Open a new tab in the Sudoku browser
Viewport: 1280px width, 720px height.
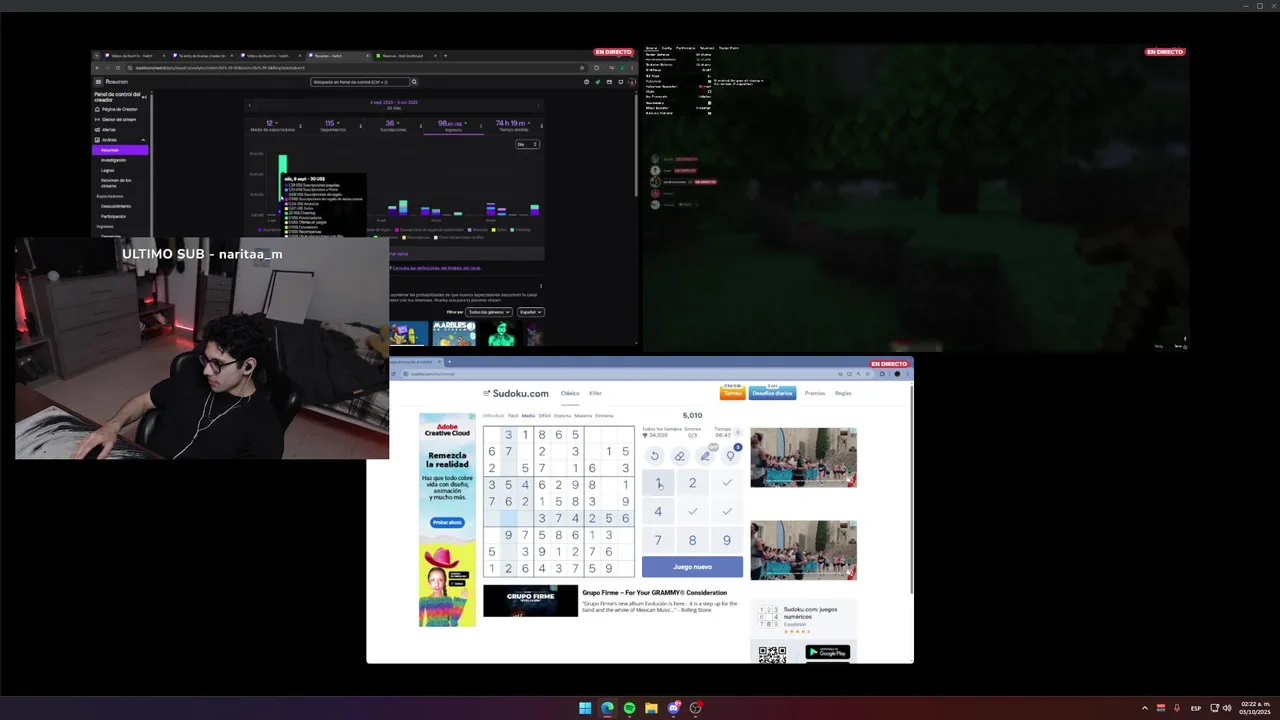coord(449,362)
